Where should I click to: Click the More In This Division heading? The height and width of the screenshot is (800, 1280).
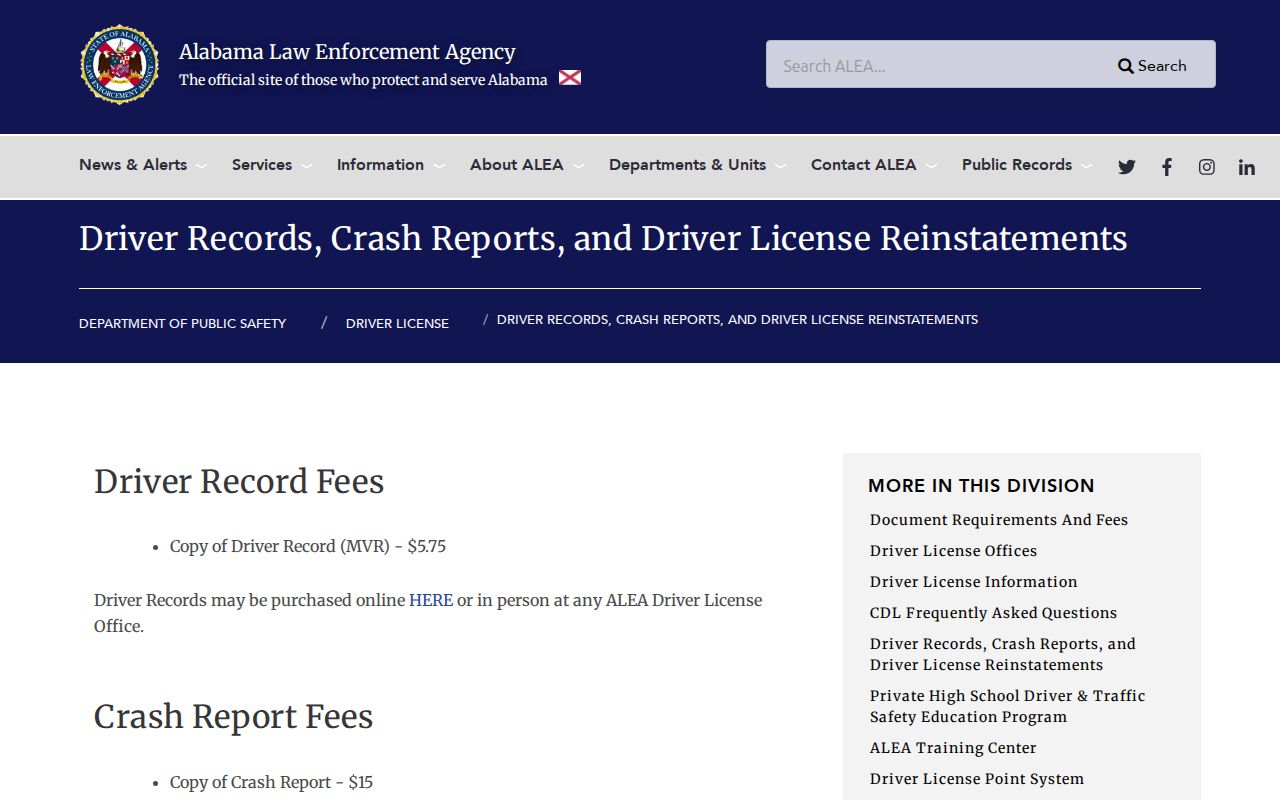[981, 486]
